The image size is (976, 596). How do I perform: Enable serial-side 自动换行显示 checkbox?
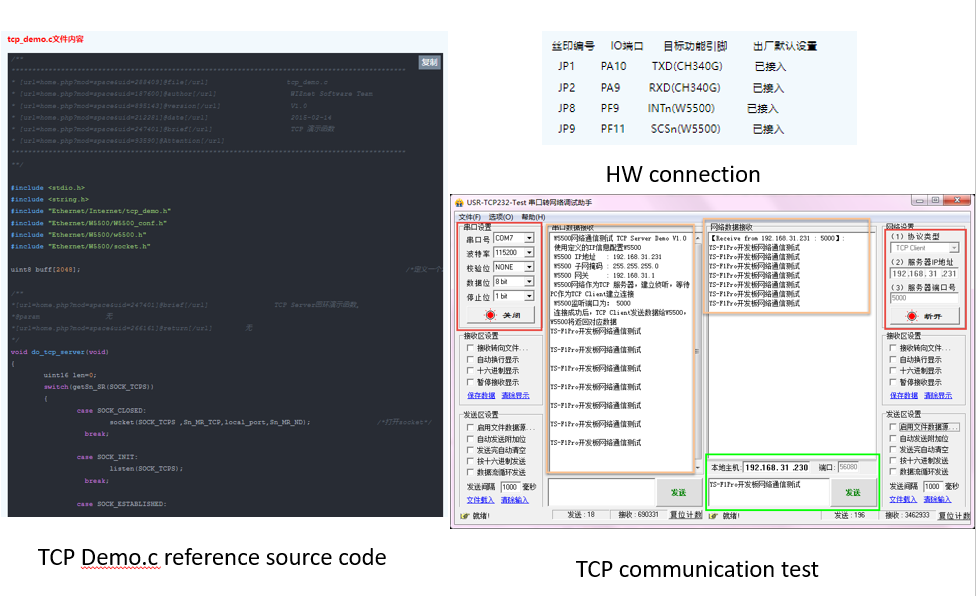[x=471, y=360]
